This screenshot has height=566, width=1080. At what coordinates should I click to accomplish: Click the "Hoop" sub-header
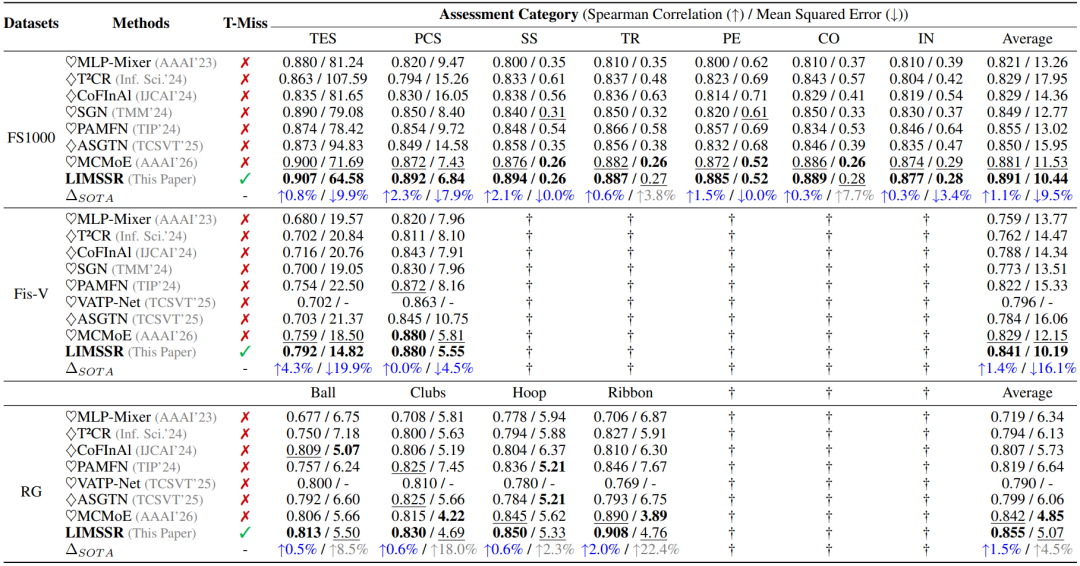pos(529,392)
